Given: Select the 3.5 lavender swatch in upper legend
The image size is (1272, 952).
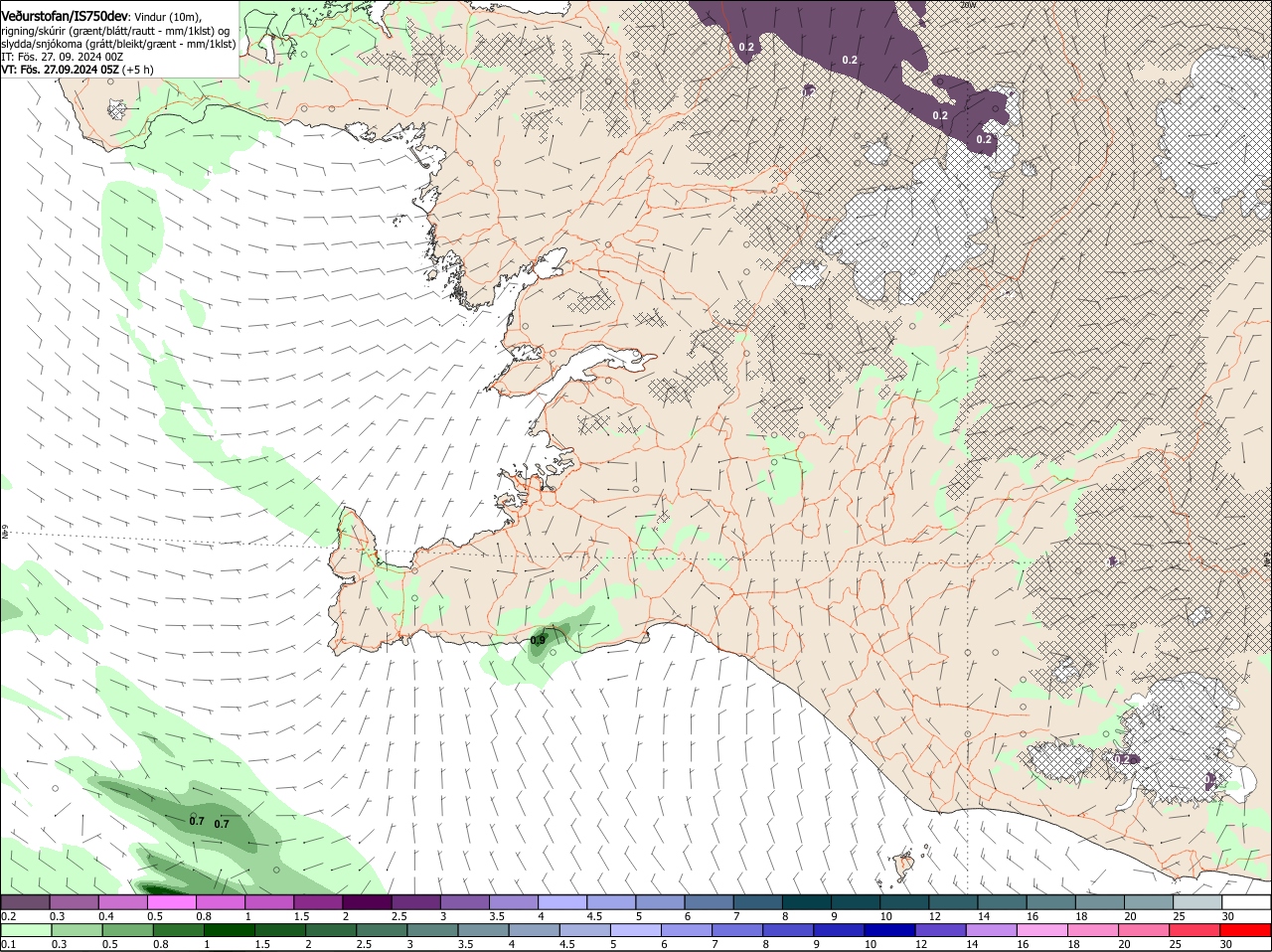Looking at the screenshot, I should pyautogui.click(x=513, y=901).
